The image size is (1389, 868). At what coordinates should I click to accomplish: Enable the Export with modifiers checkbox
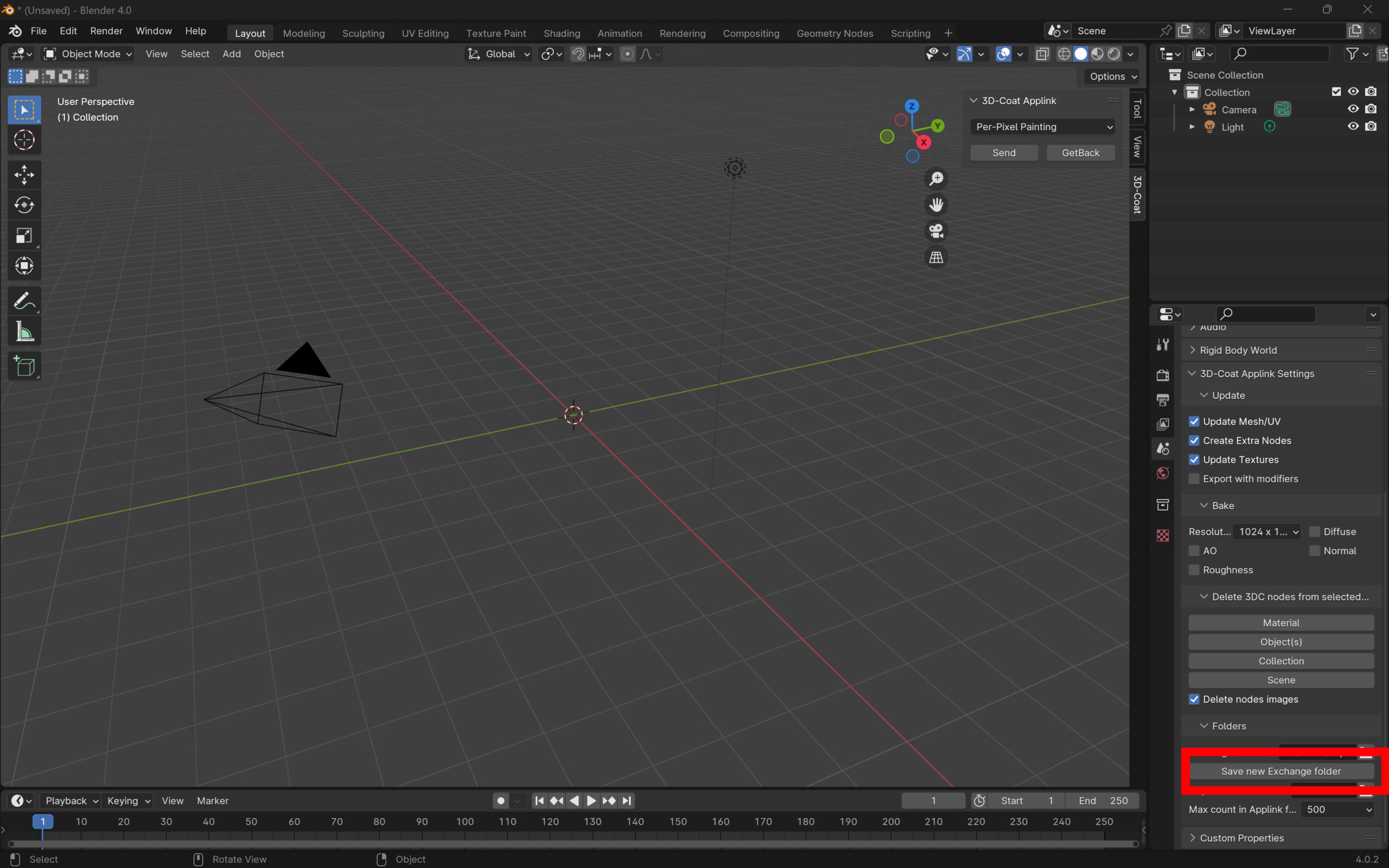point(1194,479)
